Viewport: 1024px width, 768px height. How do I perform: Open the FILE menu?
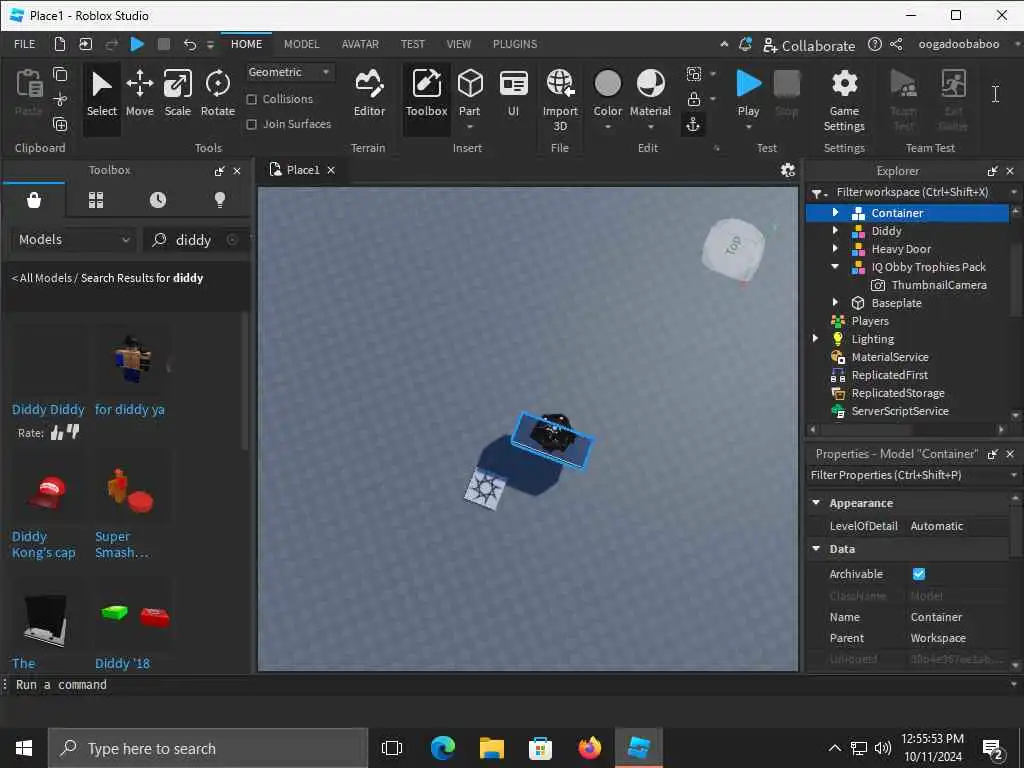[x=25, y=44]
